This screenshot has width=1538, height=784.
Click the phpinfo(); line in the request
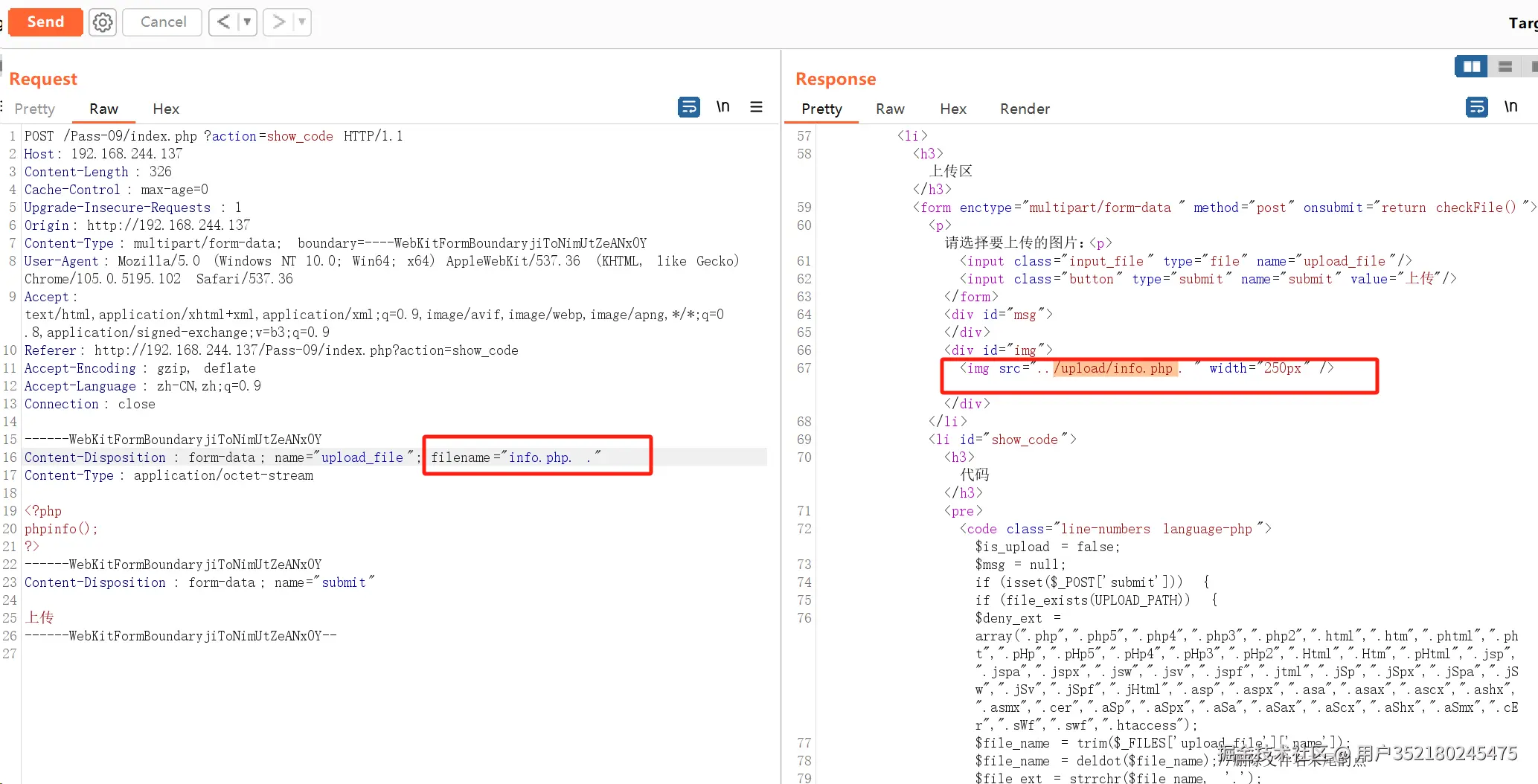pos(61,529)
